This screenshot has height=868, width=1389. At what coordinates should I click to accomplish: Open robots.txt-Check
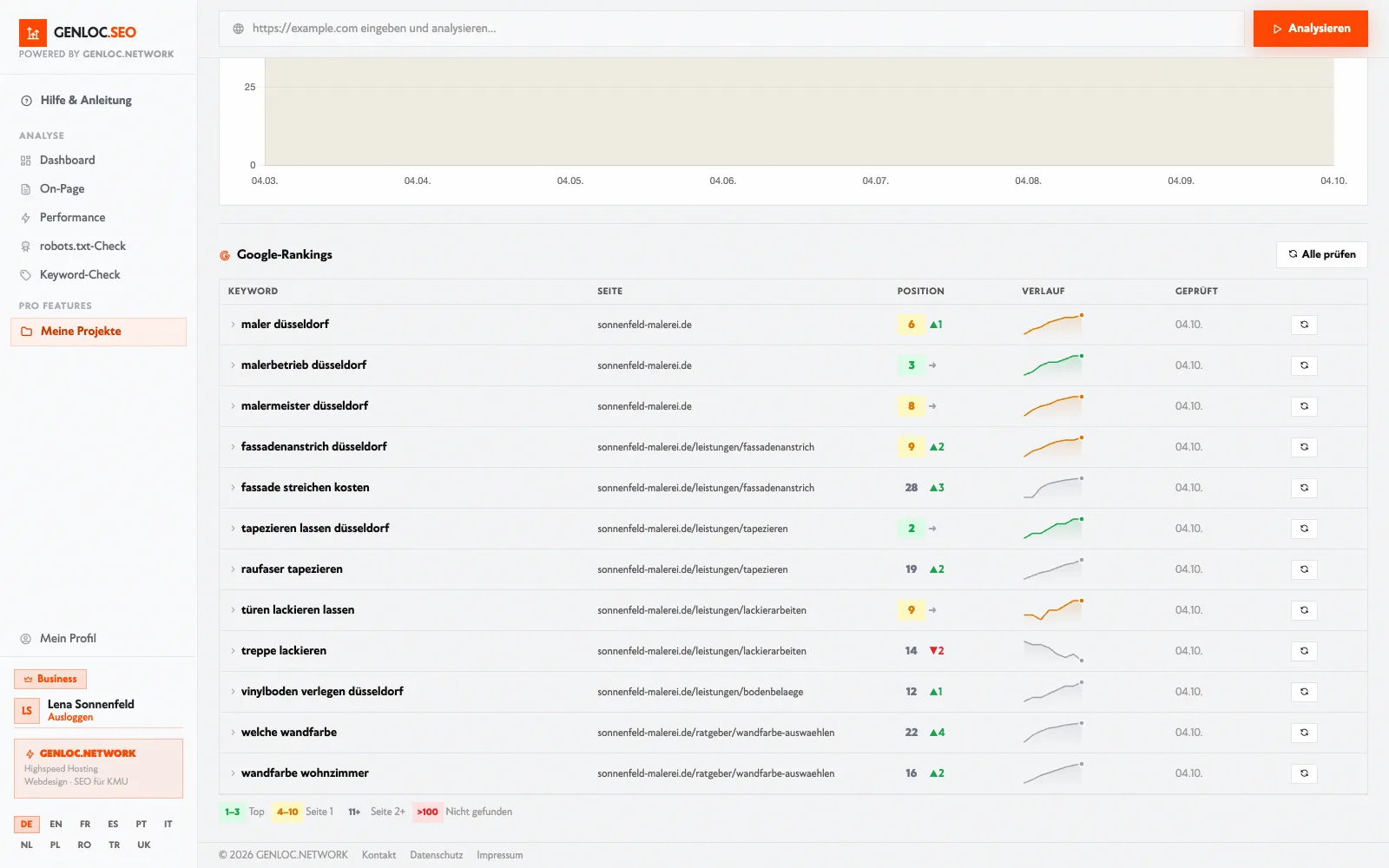98,247
